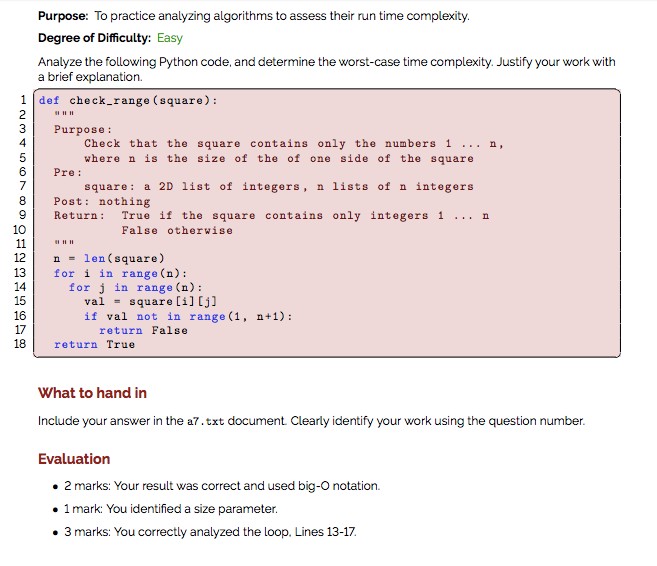Click '3 marks' Lines 13-17 bullet
This screenshot has width=657, height=566.
pyautogui.click(x=210, y=532)
